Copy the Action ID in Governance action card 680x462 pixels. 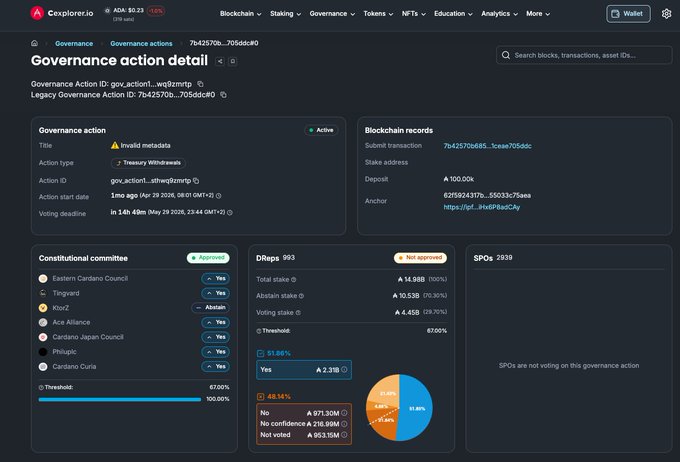[x=196, y=180]
